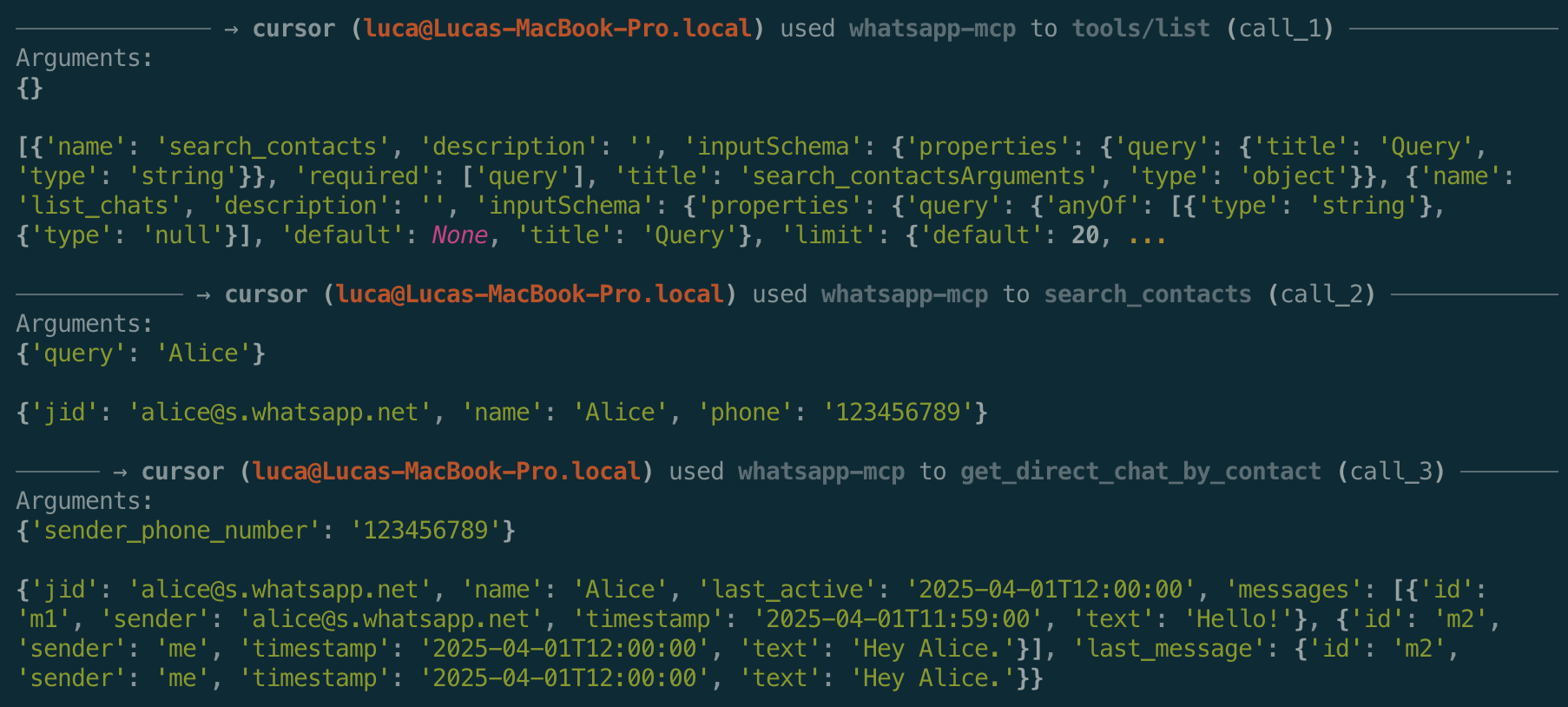Click the arrow icon before call_3 header
Image resolution: width=1568 pixels, height=707 pixels.
tap(120, 472)
